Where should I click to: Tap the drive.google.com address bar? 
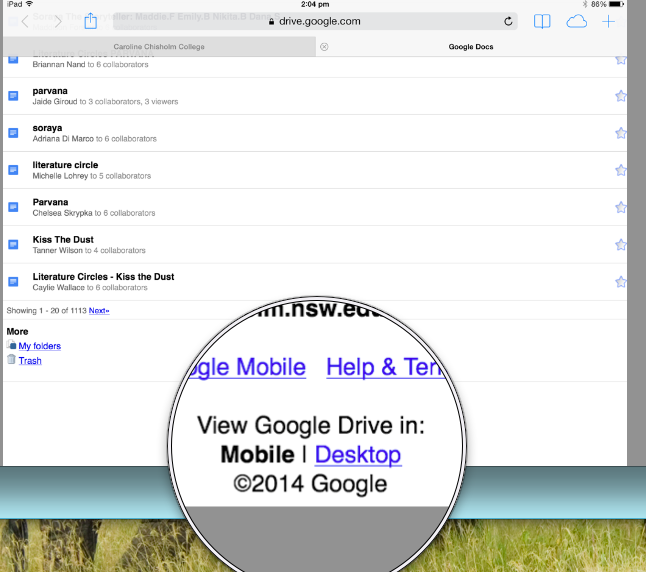[x=315, y=21]
